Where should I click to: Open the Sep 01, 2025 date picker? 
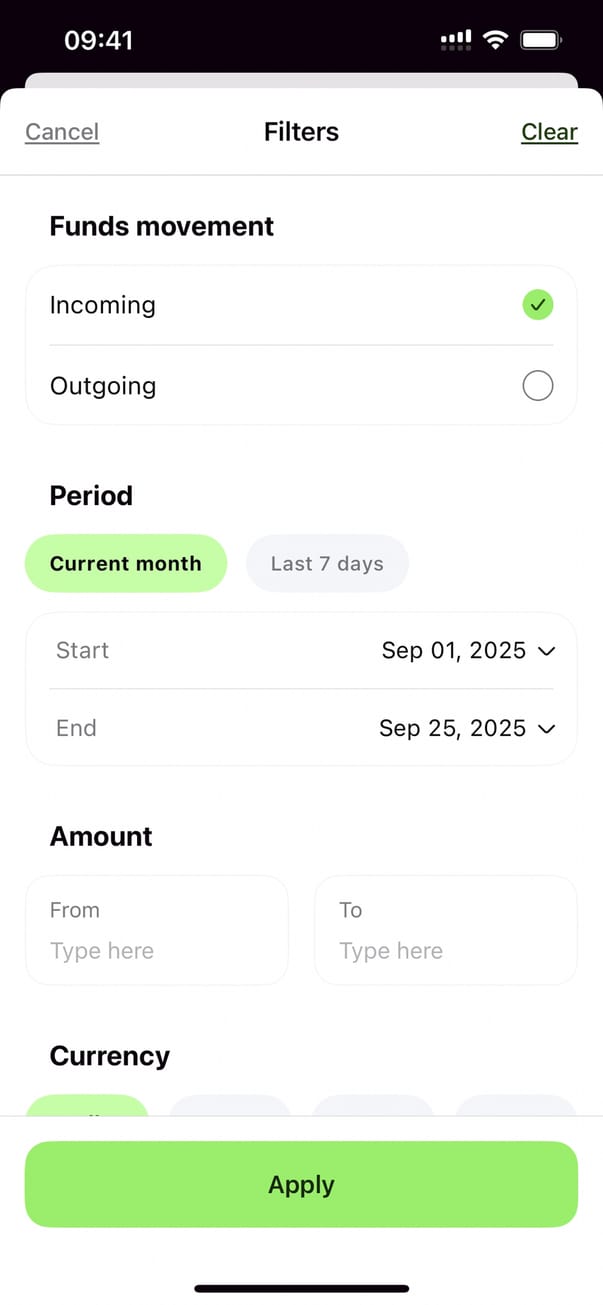click(x=454, y=651)
